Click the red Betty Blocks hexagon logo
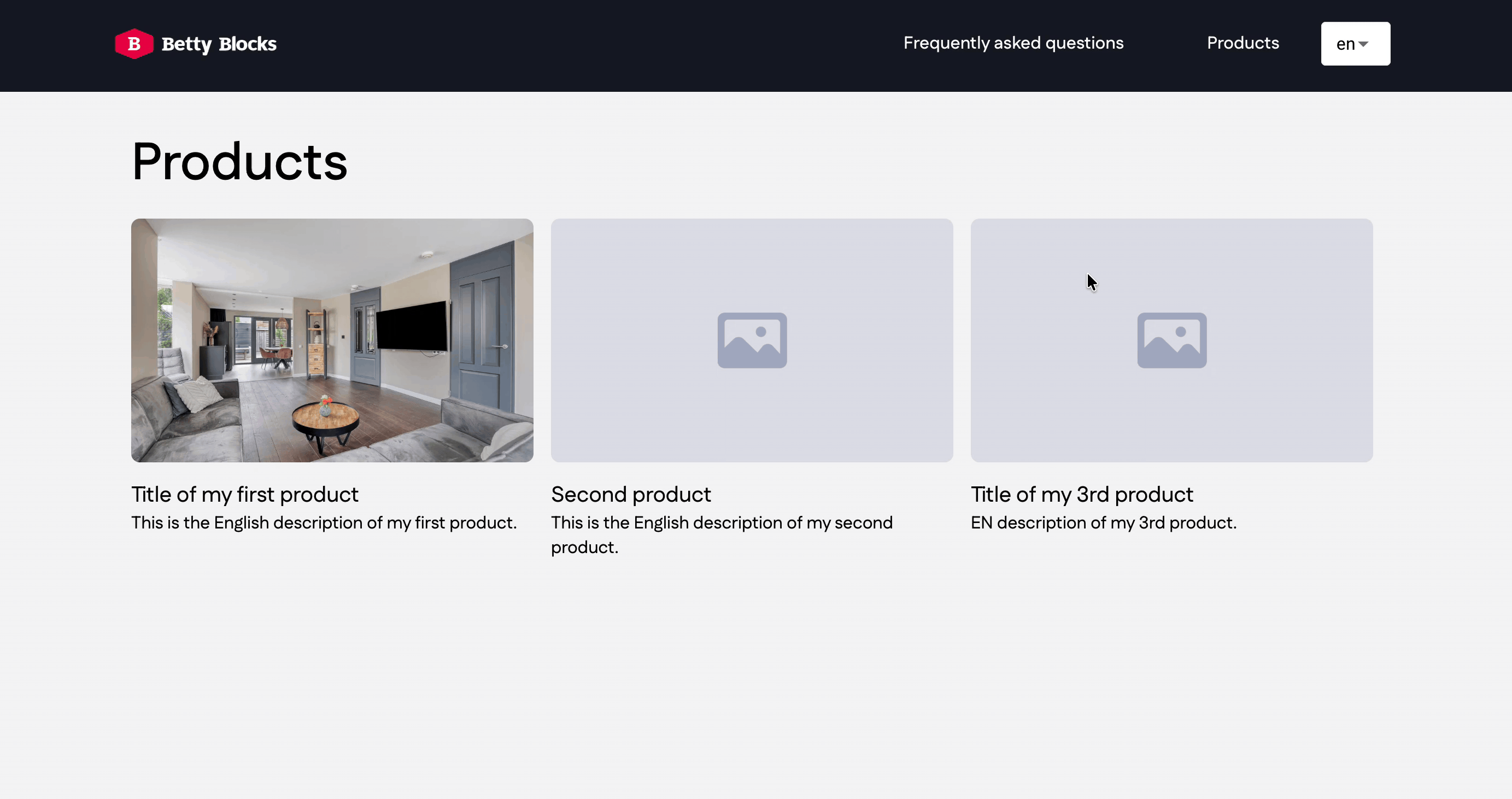The image size is (1512, 799). point(134,44)
